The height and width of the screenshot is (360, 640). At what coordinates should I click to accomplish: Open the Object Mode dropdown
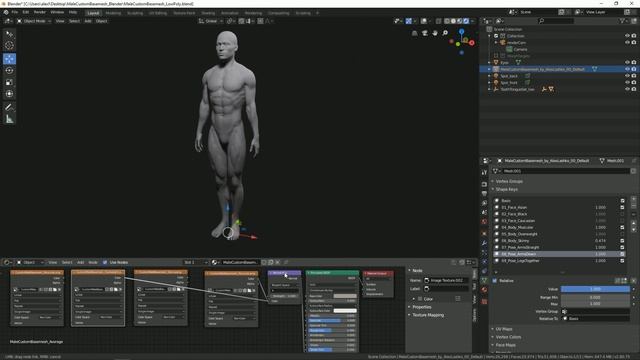tap(34, 21)
